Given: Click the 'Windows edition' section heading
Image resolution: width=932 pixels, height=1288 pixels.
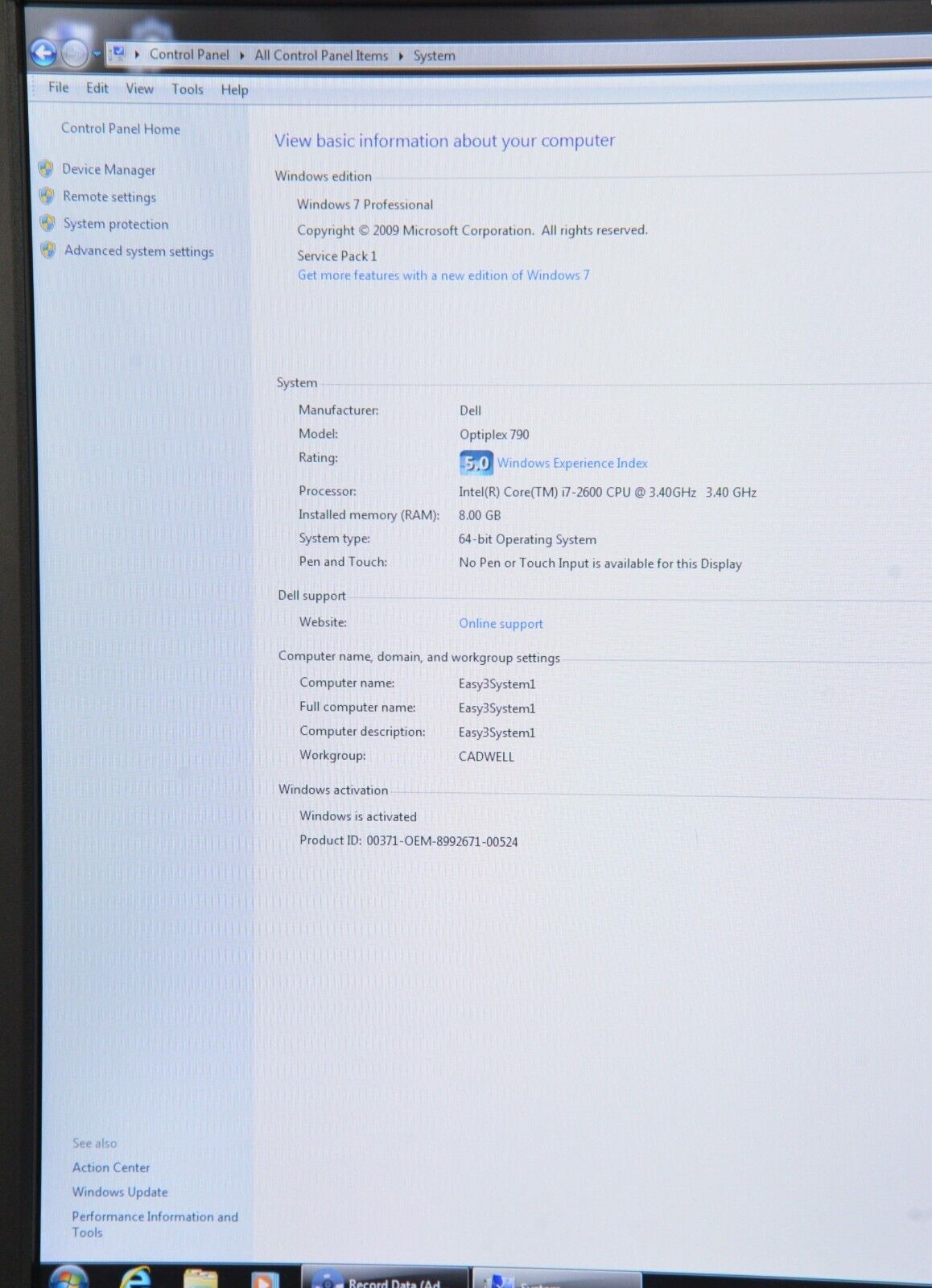Looking at the screenshot, I should [x=323, y=176].
